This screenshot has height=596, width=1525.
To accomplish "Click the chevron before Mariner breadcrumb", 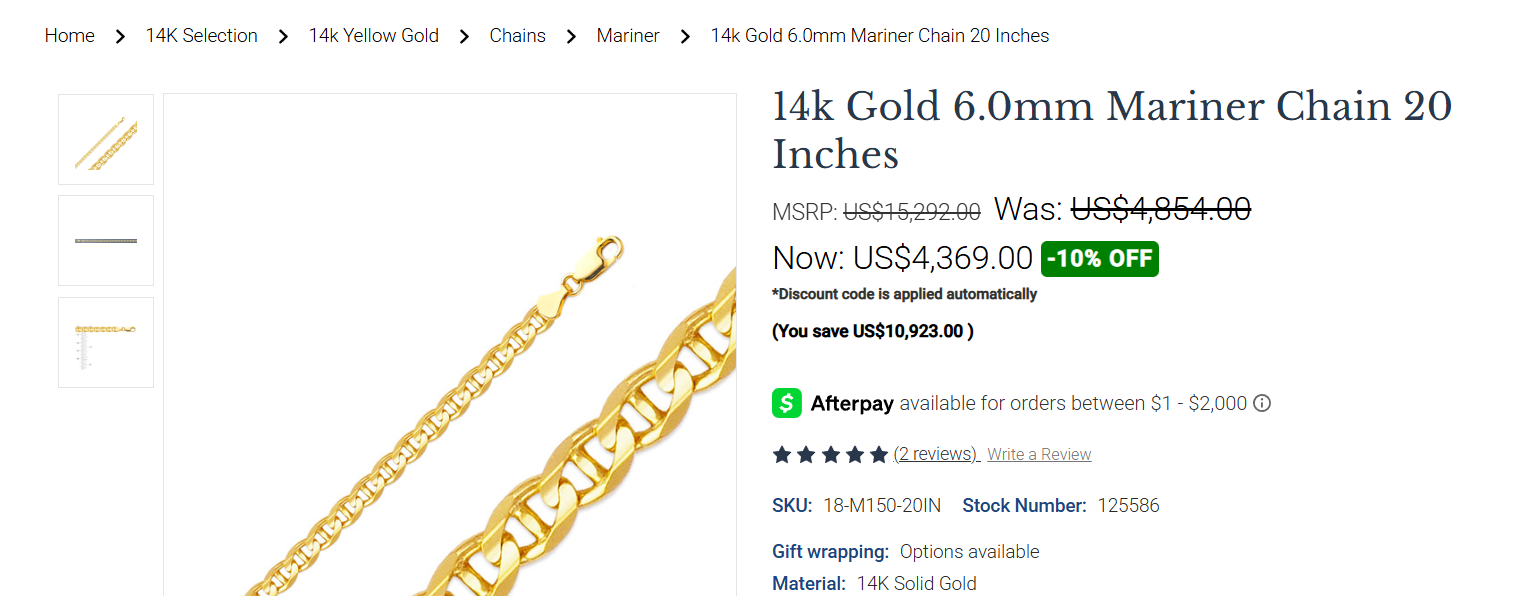I will [571, 36].
